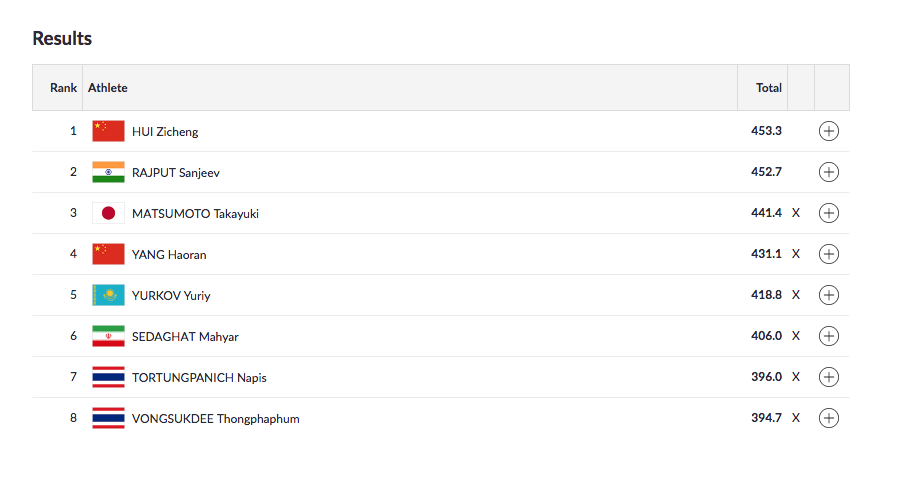This screenshot has height=490, width=905.
Task: Expand SEDAGHAT Mahyar's plus button
Action: click(x=828, y=336)
